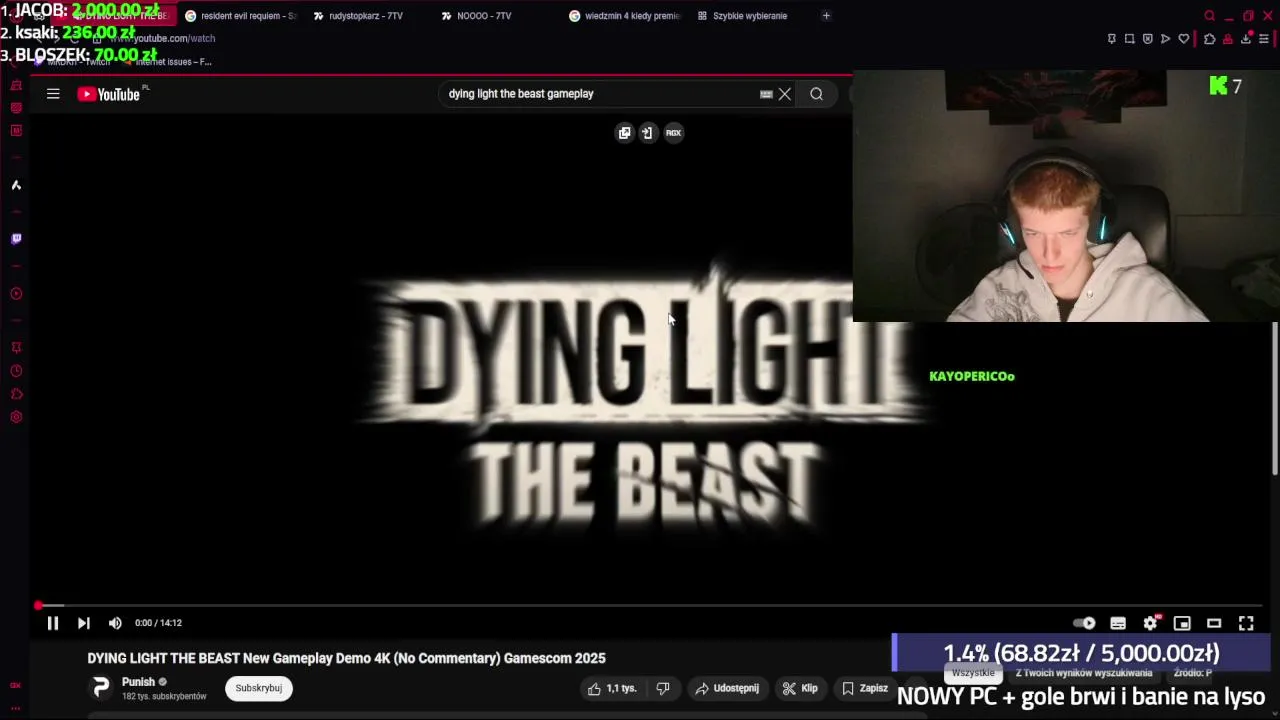Open the browser easy setup menu

coord(1264,39)
